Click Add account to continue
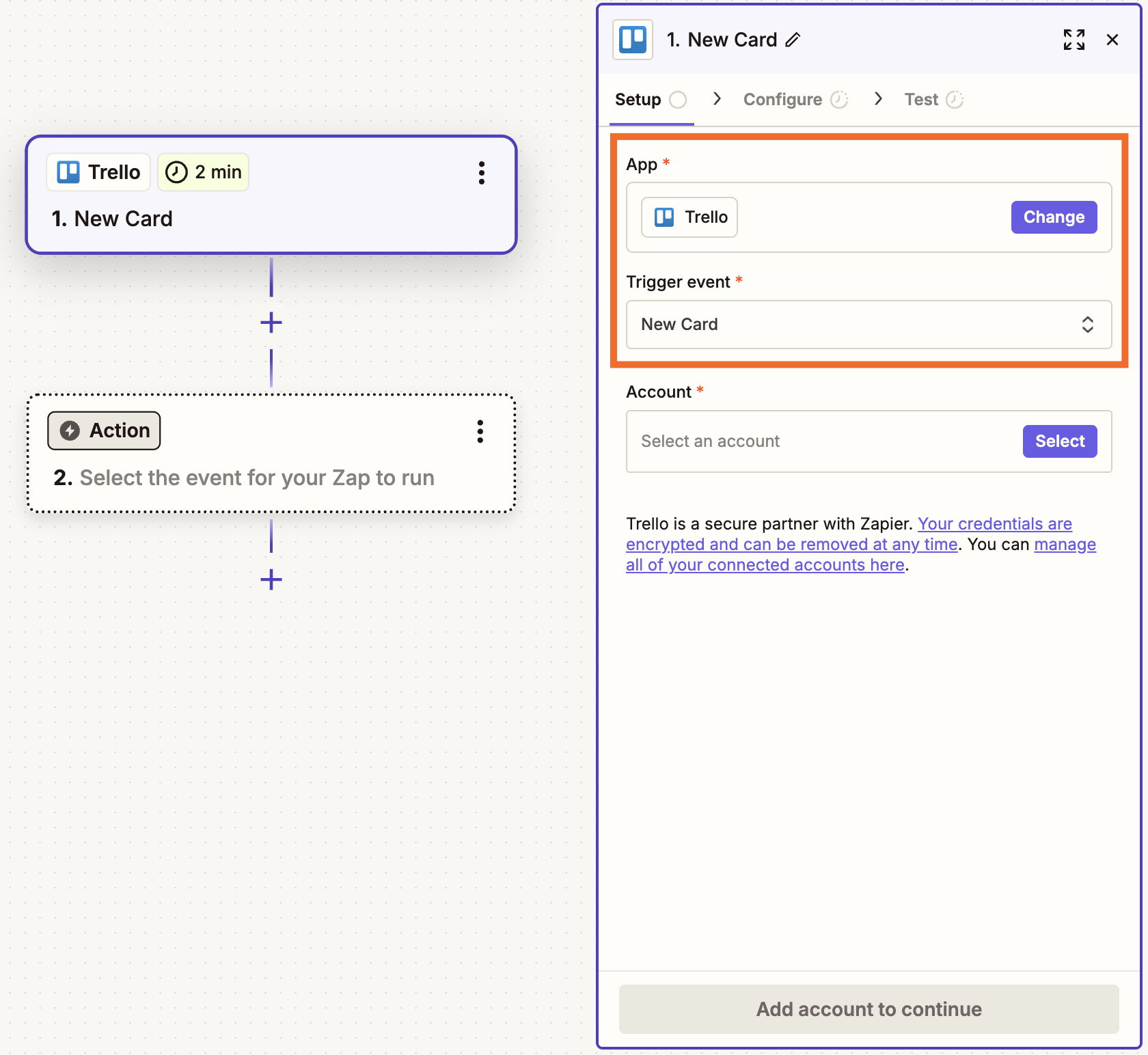Screen dimensions: 1148x1055 pos(868,1009)
